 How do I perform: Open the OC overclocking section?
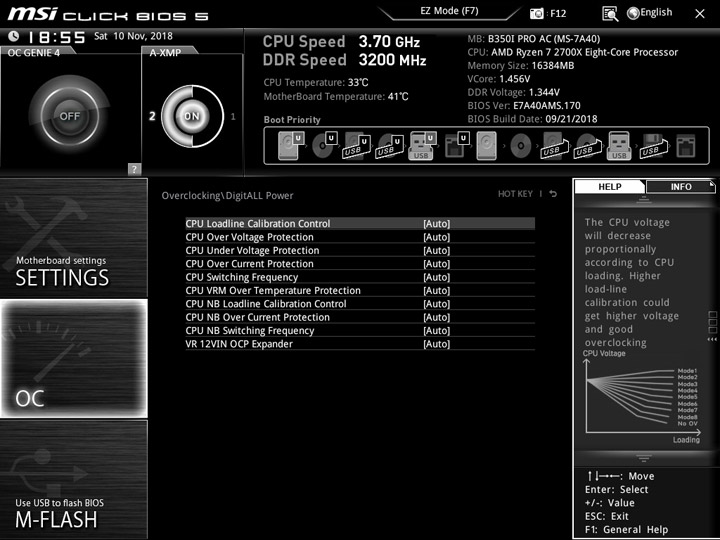tap(73, 359)
